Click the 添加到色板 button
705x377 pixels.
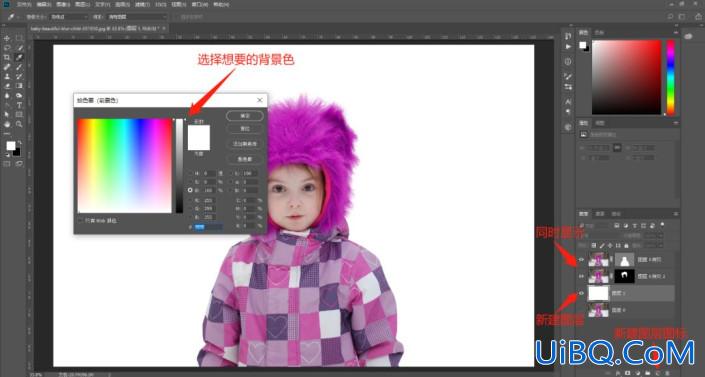tap(245, 144)
